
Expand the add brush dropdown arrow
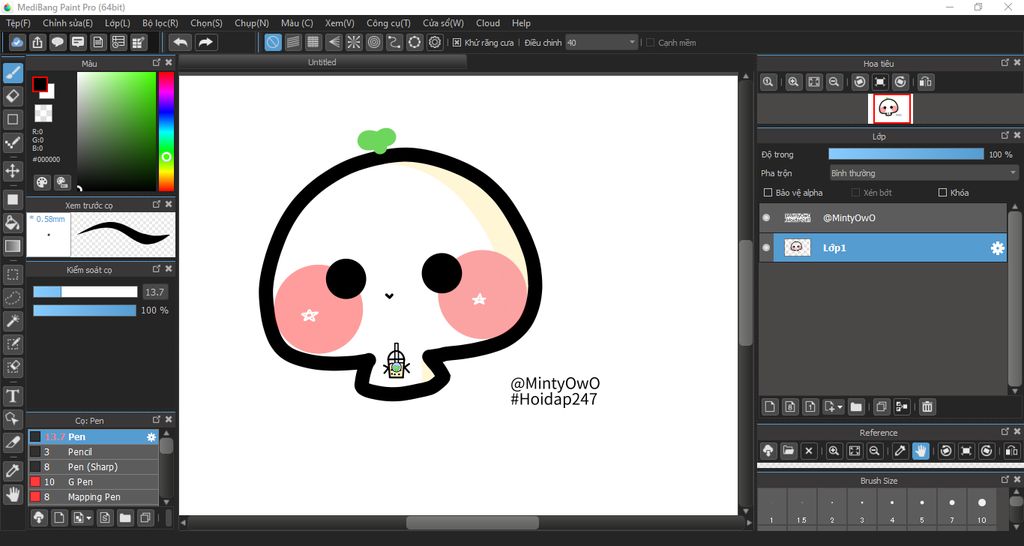(89, 519)
